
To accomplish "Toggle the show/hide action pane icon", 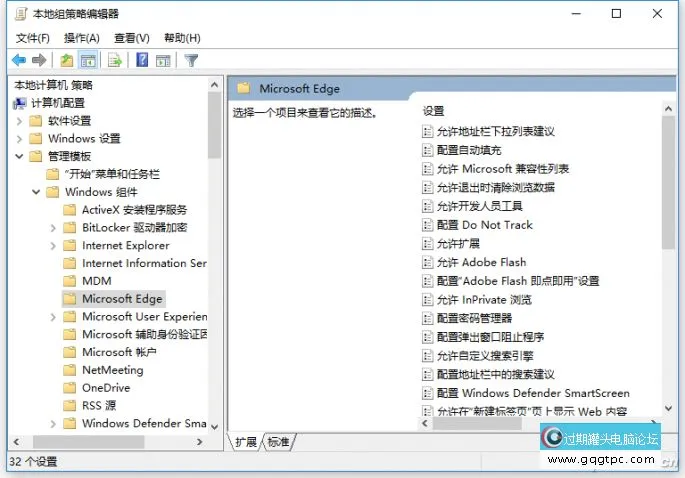I will pyautogui.click(x=162, y=60).
